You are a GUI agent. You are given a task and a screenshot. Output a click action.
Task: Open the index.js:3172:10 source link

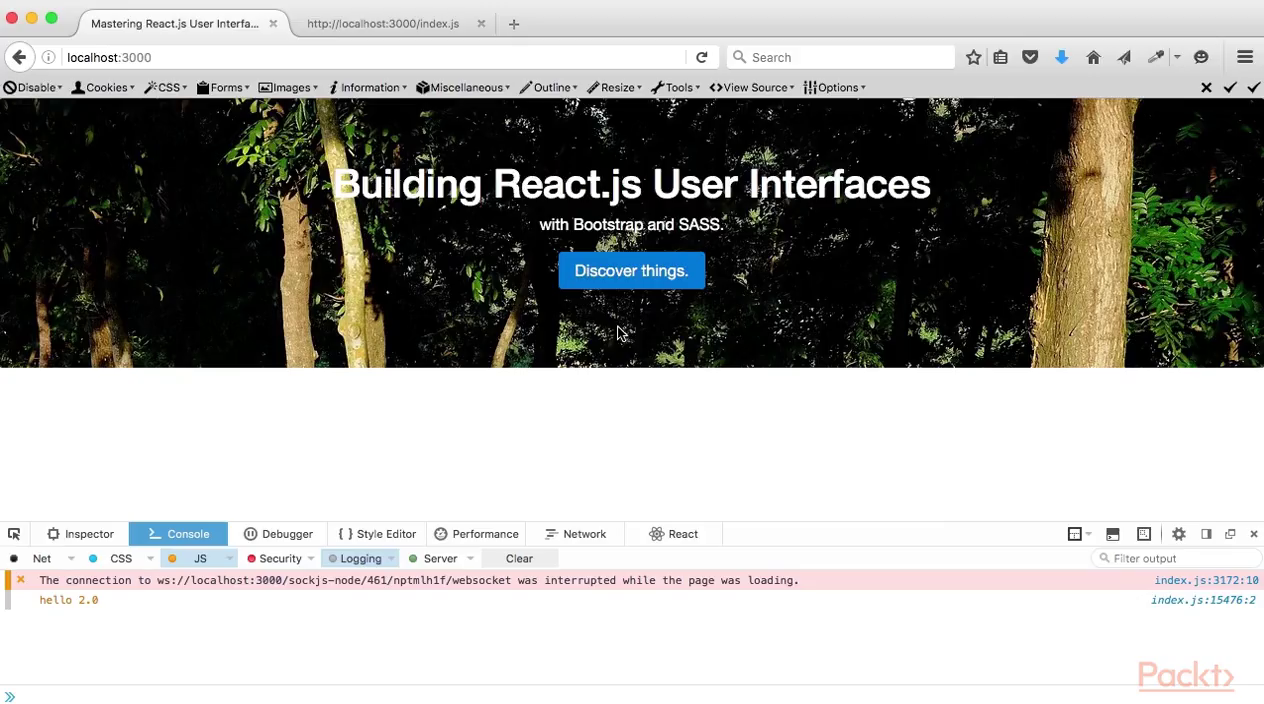point(1206,580)
